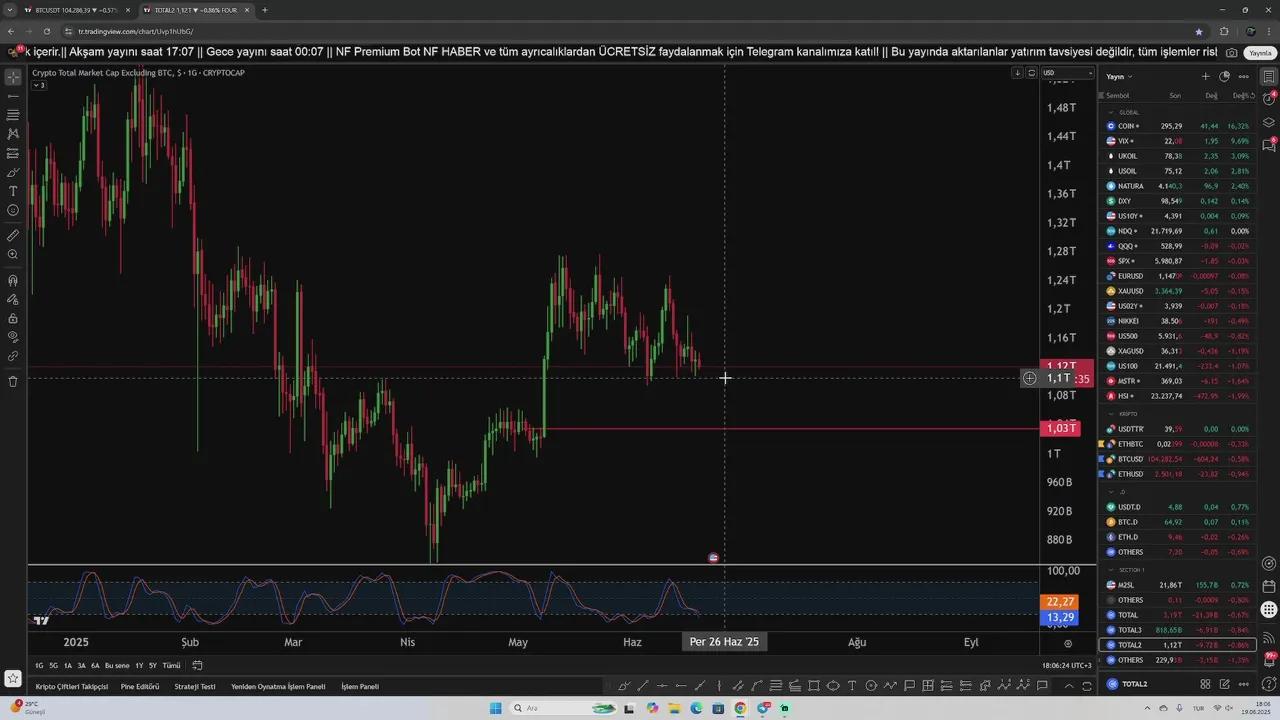1280x720 pixels.
Task: Open the Fibonacci tools in left toolbar
Action: coord(13,115)
